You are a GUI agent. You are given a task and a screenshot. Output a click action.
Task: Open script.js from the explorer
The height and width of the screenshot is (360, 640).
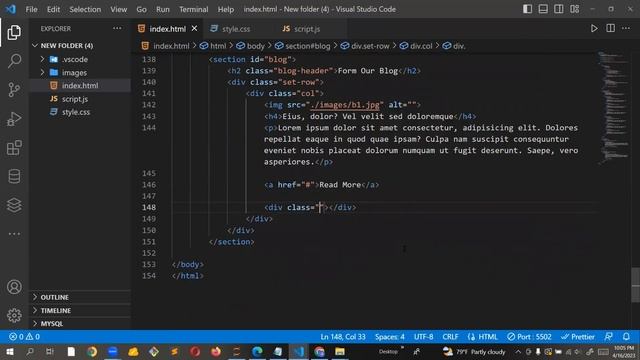75,99
